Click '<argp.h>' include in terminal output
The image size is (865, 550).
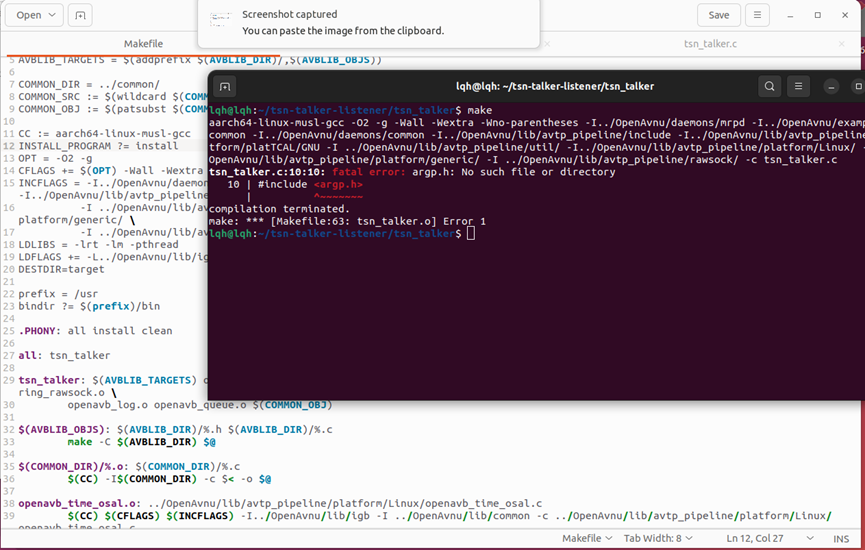point(338,184)
